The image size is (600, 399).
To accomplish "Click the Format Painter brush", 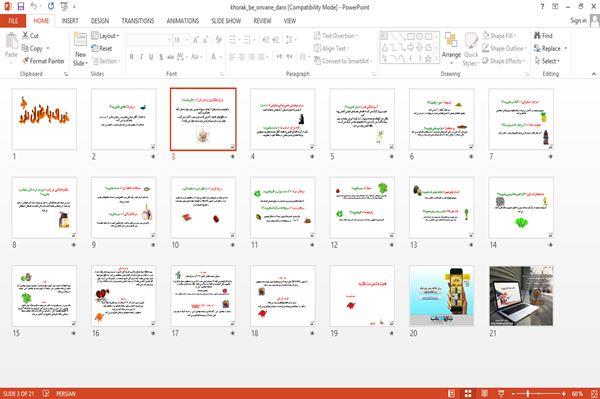I will (26, 61).
